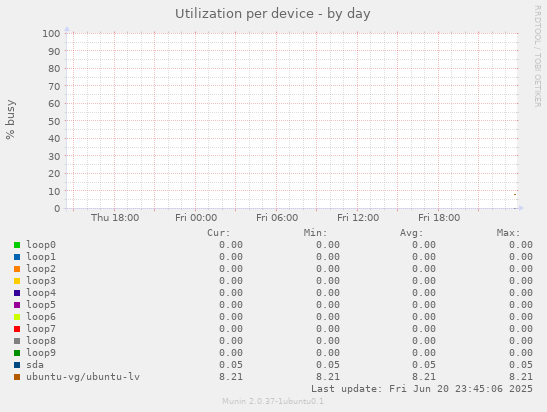Click the Thu 18:00 time axis label
547x412 pixels.
coord(115,218)
